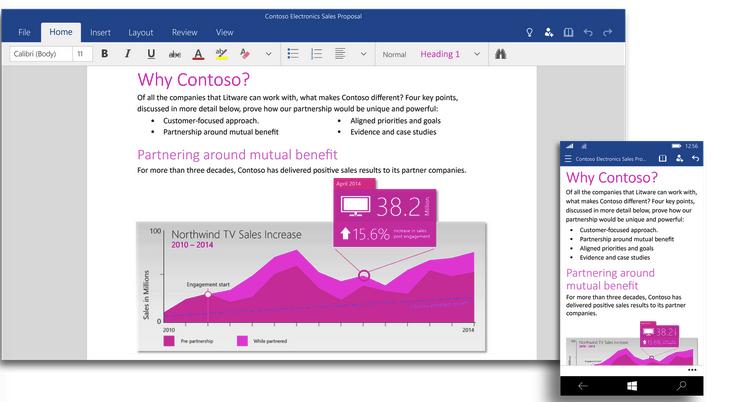Click the red font color button

198,55
